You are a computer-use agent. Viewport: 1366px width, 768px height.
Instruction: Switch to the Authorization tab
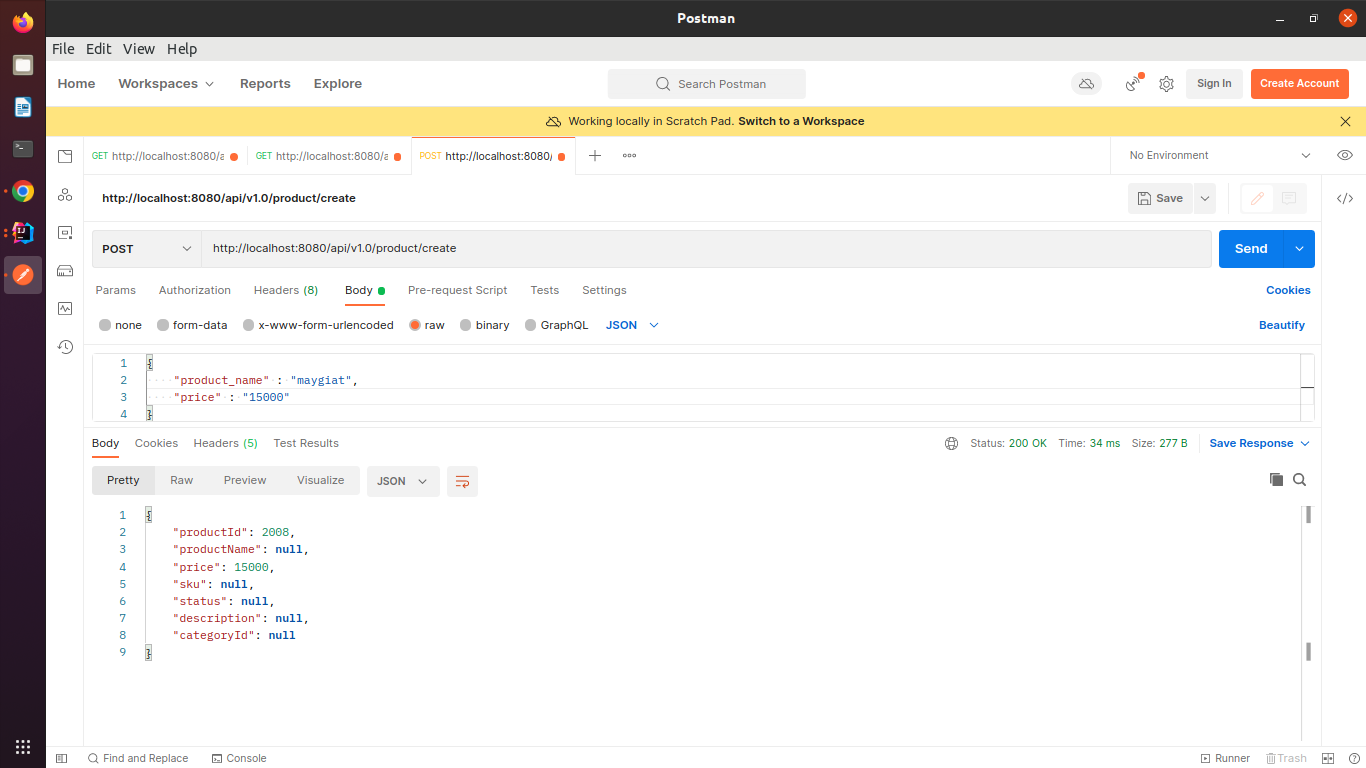195,290
